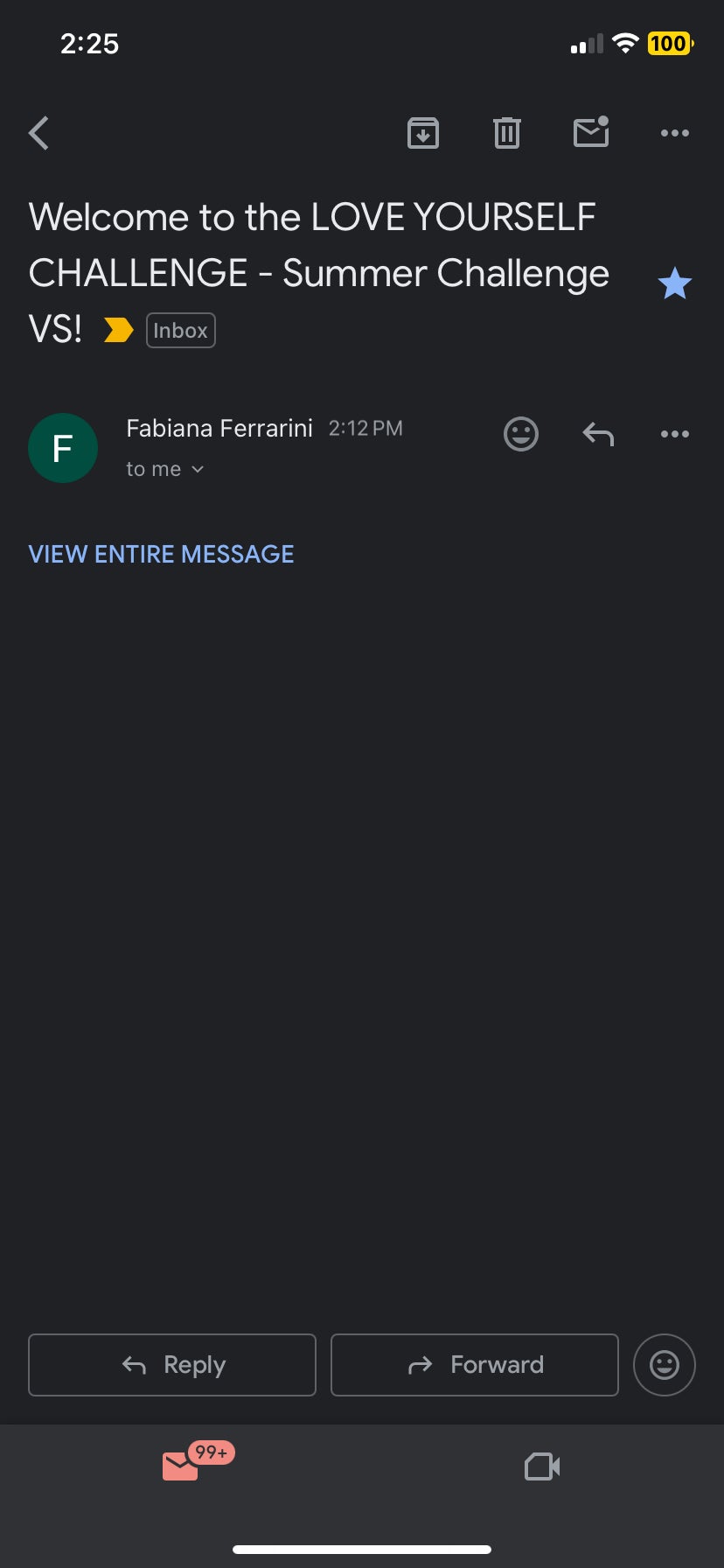Reply using the arrow beside sender
724x1568 pixels.
(x=598, y=434)
